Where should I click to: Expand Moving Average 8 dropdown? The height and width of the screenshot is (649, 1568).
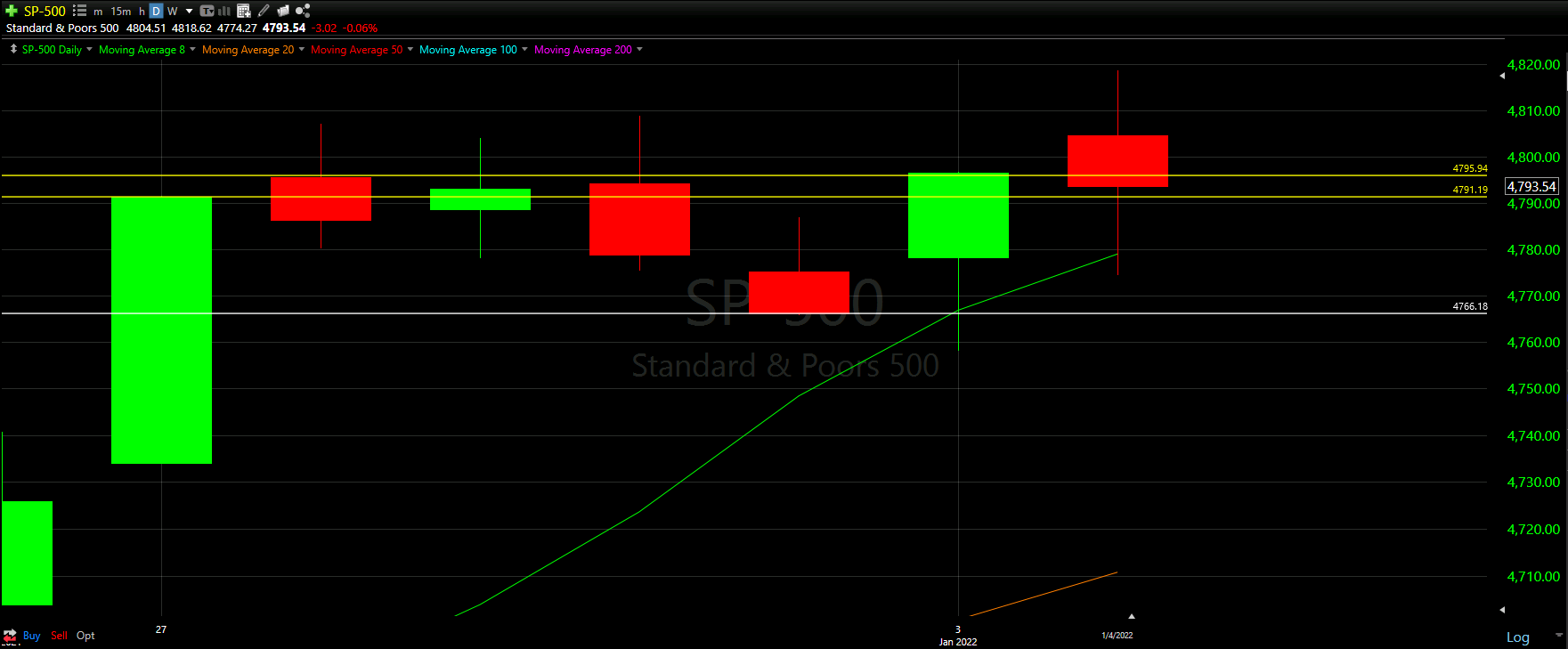click(193, 50)
